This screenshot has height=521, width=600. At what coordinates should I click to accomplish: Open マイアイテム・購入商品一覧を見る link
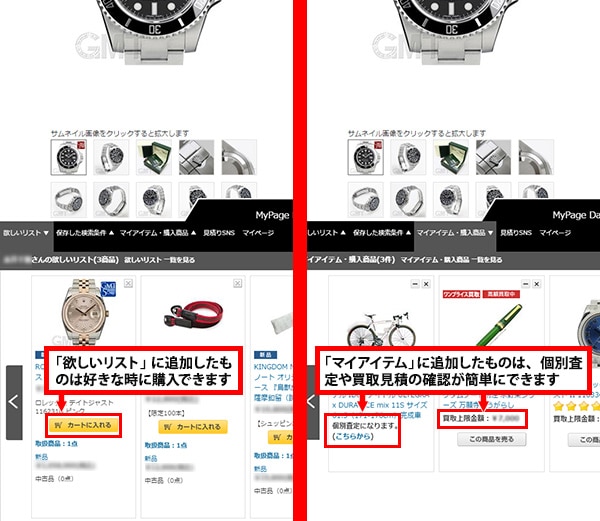click(x=451, y=260)
